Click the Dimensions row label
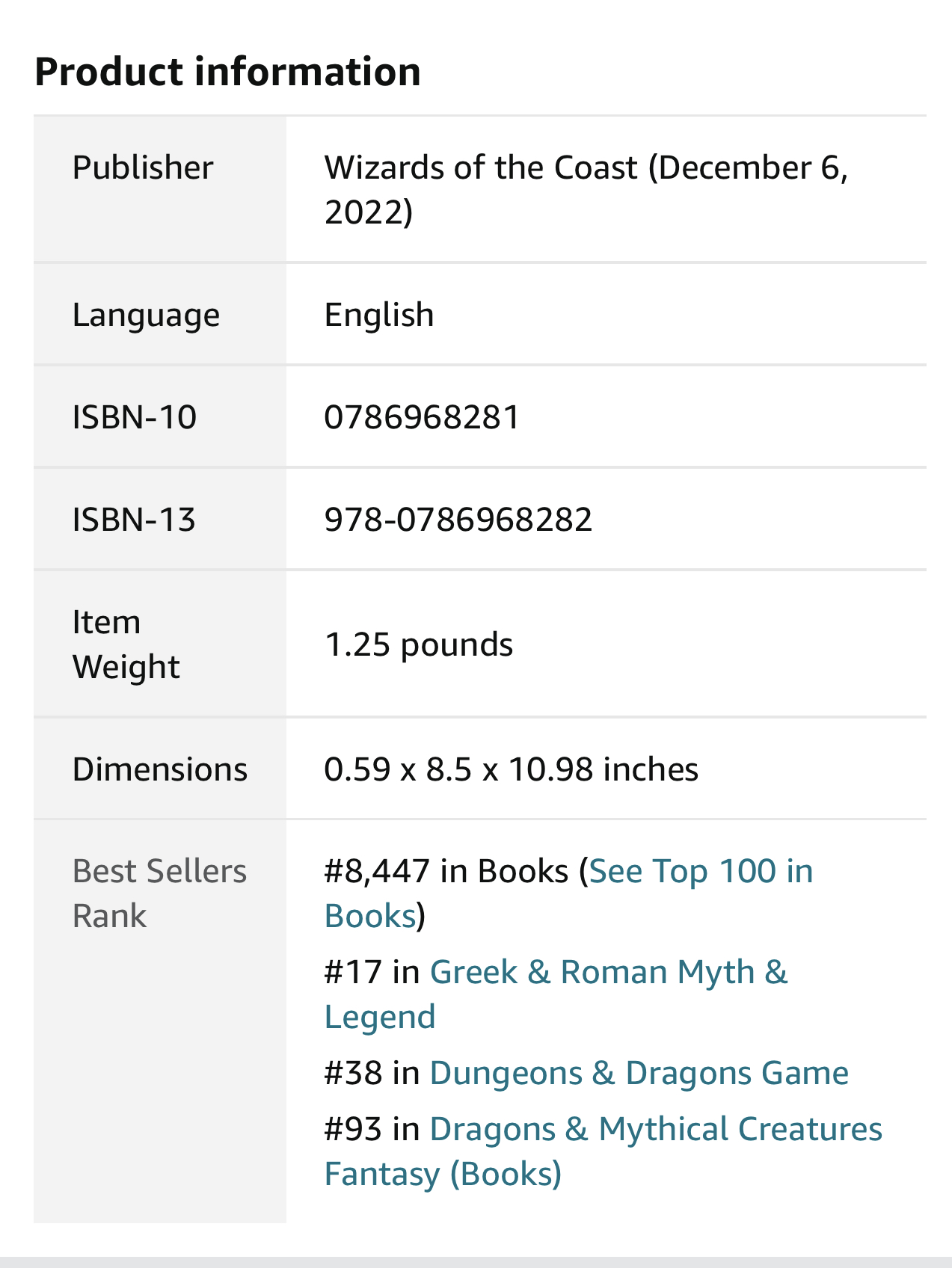952x1283 pixels. click(x=159, y=769)
